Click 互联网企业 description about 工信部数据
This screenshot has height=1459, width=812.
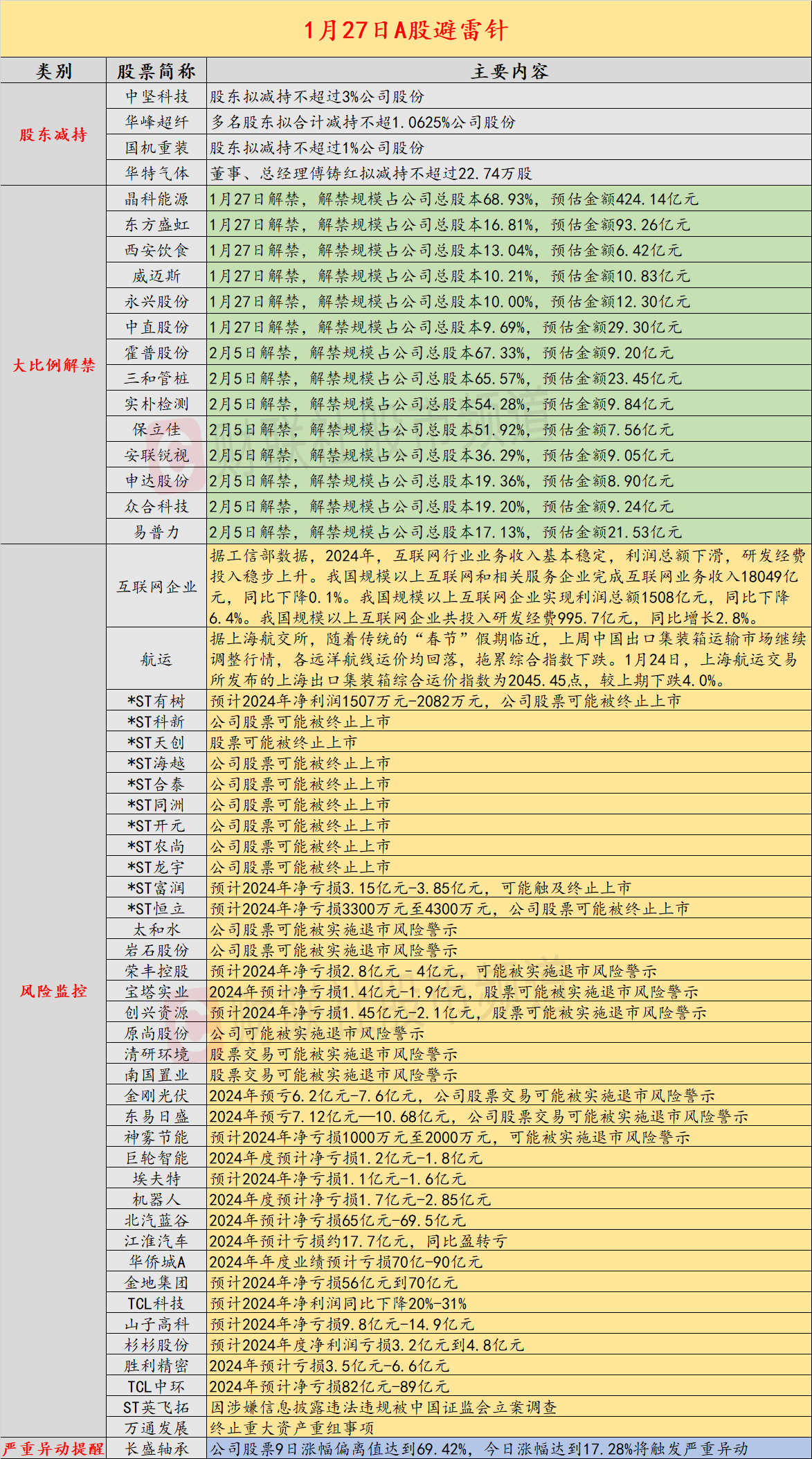[x=509, y=587]
